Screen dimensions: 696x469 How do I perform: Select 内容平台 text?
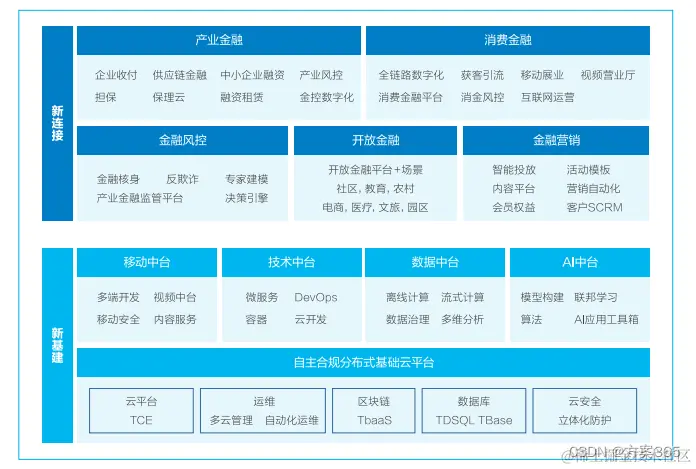coord(514,189)
